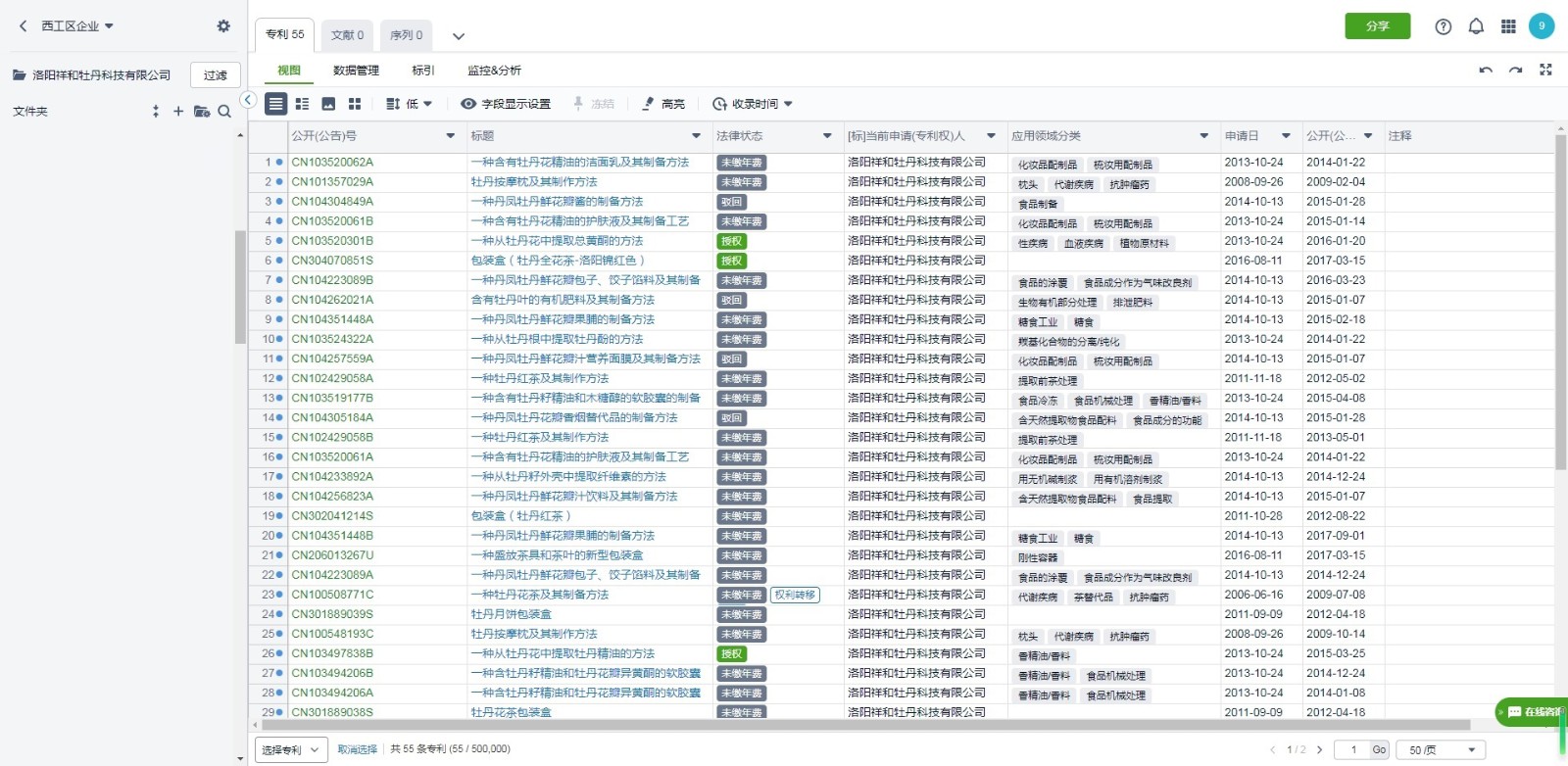Enter fullscreen view via expand icon
This screenshot has width=1568, height=766.
click(x=1545, y=70)
